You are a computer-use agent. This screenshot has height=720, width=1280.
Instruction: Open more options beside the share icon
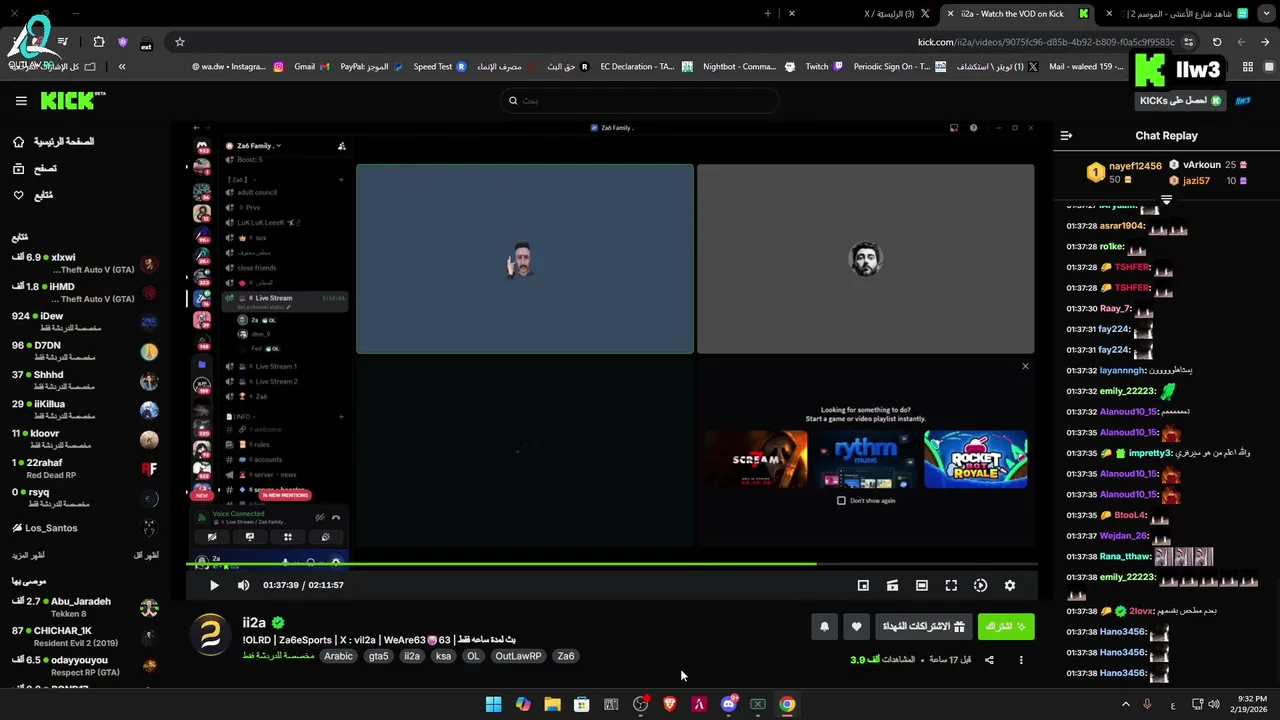point(1021,660)
